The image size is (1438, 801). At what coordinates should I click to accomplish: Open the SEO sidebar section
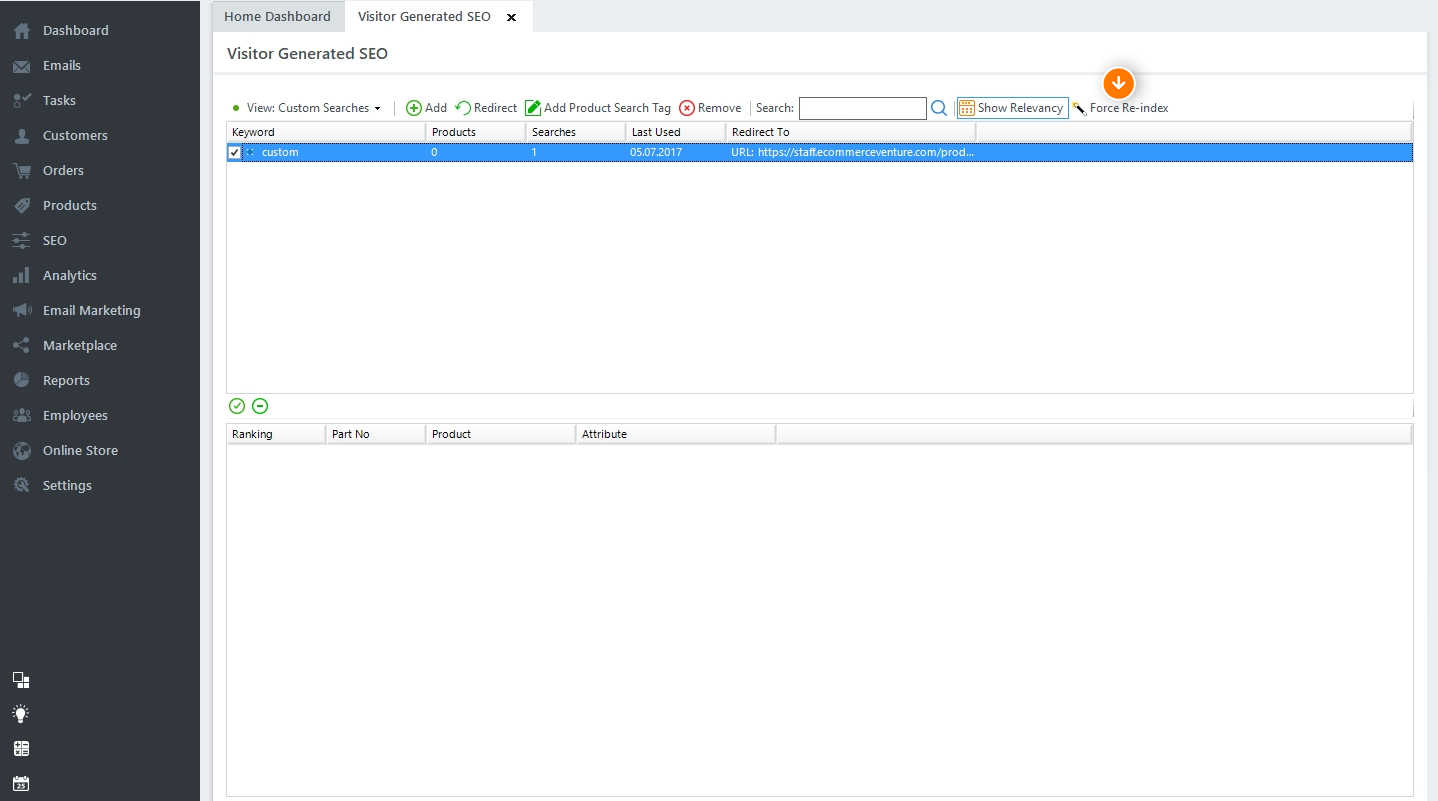coord(54,240)
